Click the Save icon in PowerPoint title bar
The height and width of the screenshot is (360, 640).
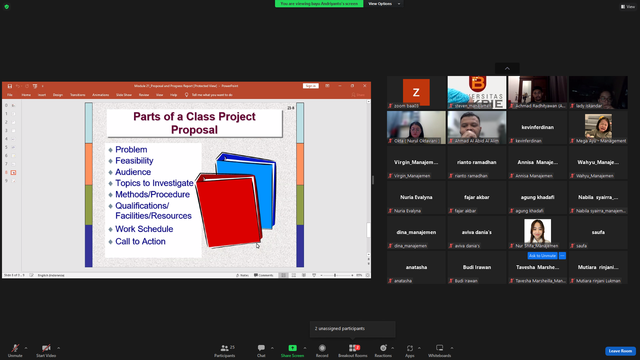pyautogui.click(x=10, y=86)
